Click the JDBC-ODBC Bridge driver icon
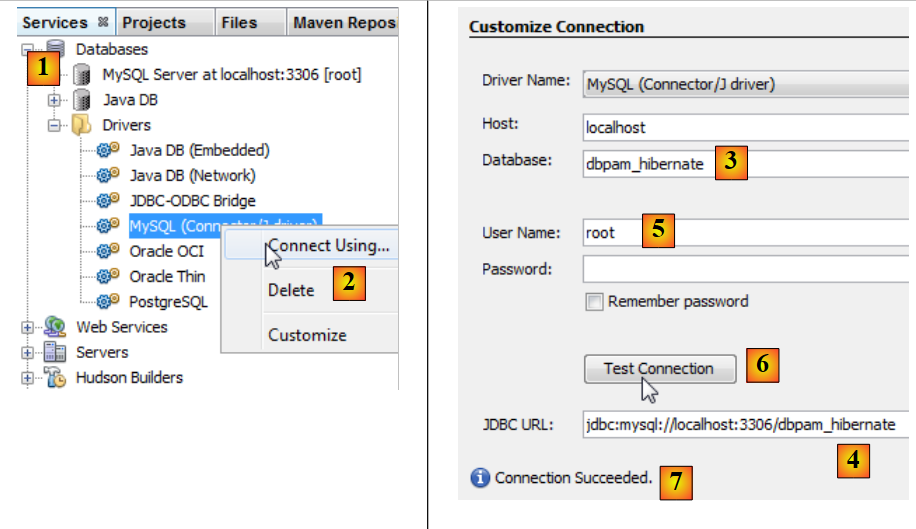 109,201
